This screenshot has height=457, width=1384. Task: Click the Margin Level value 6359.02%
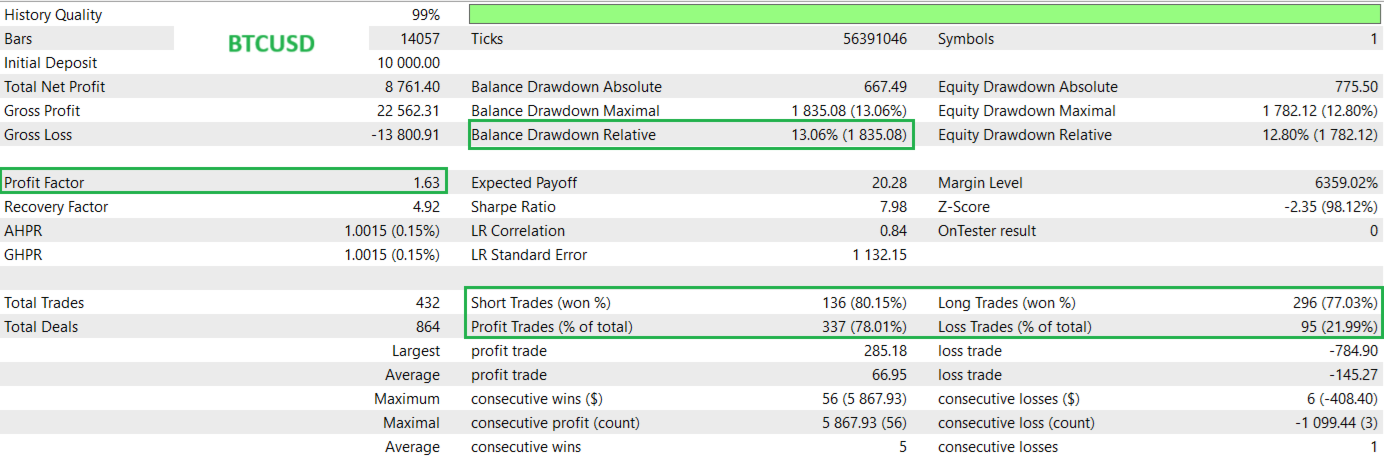[1341, 183]
